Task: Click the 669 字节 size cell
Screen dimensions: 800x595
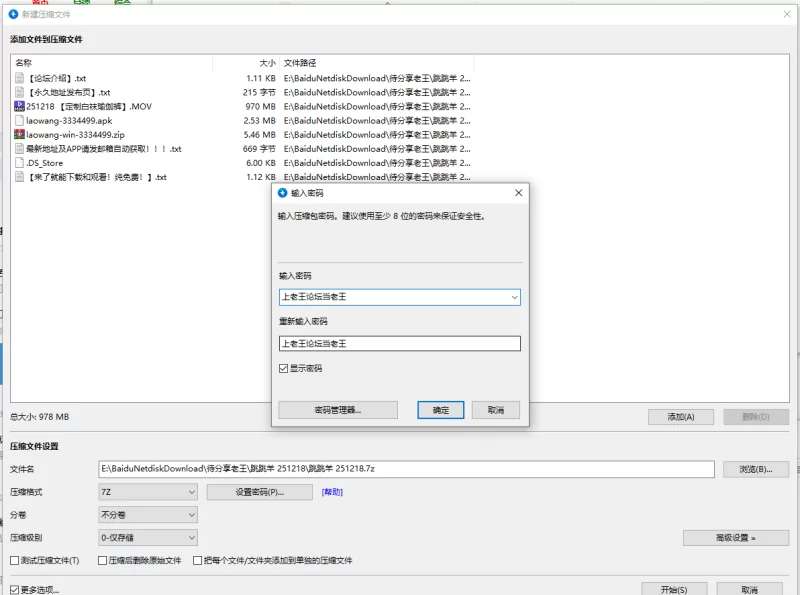Action: pyautogui.click(x=259, y=148)
